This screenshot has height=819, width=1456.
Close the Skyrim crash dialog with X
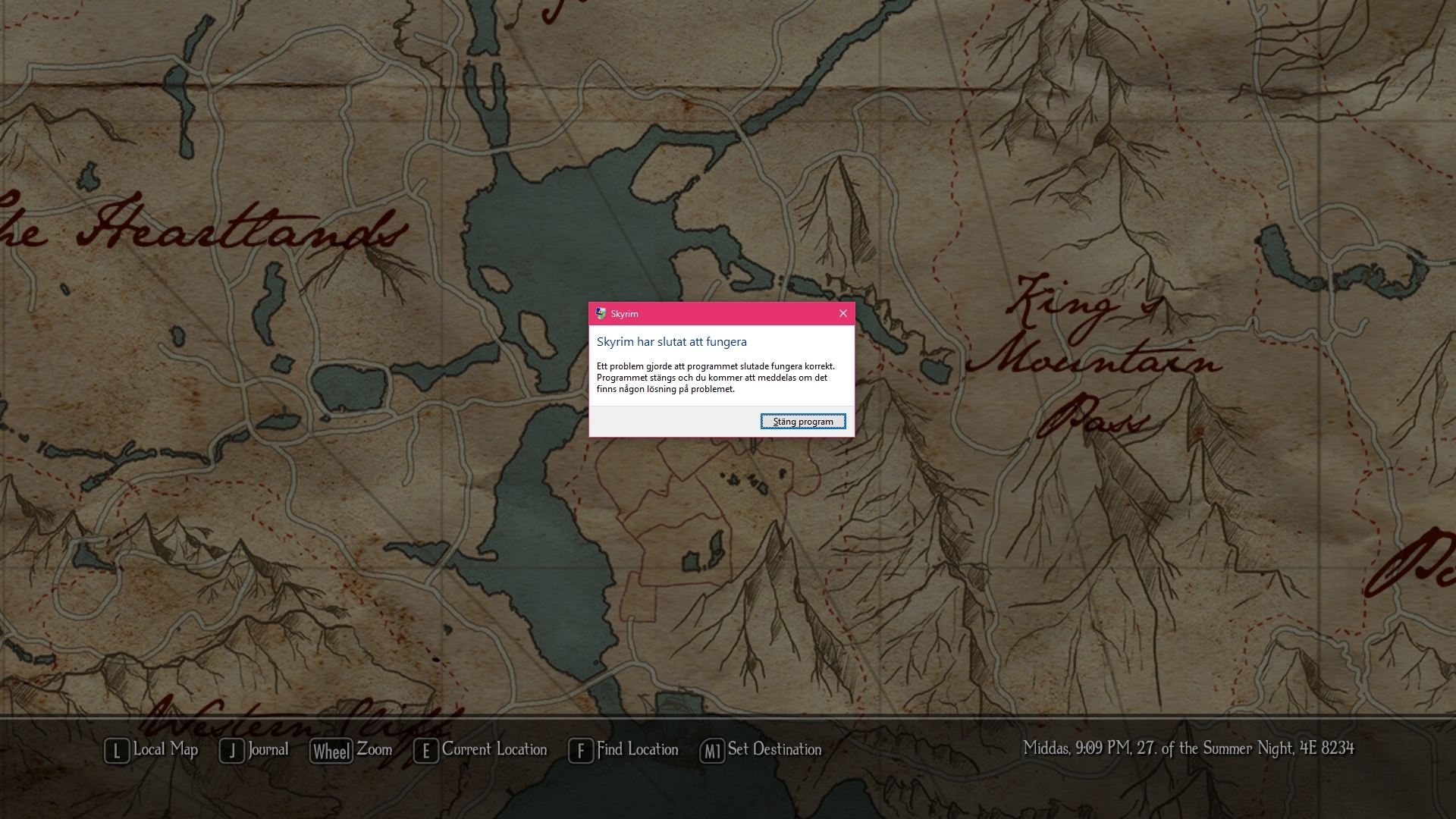[x=843, y=313]
